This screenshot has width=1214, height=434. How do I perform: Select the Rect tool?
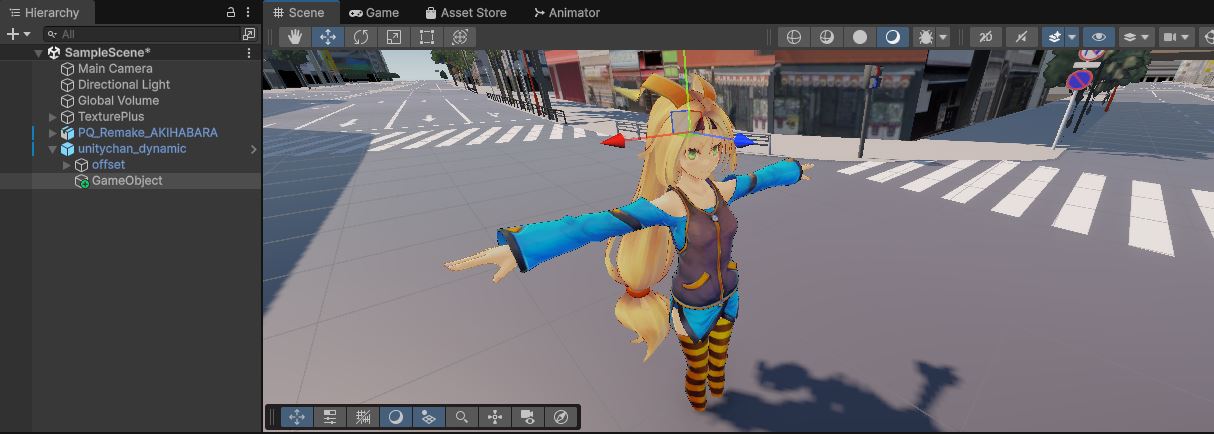(x=427, y=37)
